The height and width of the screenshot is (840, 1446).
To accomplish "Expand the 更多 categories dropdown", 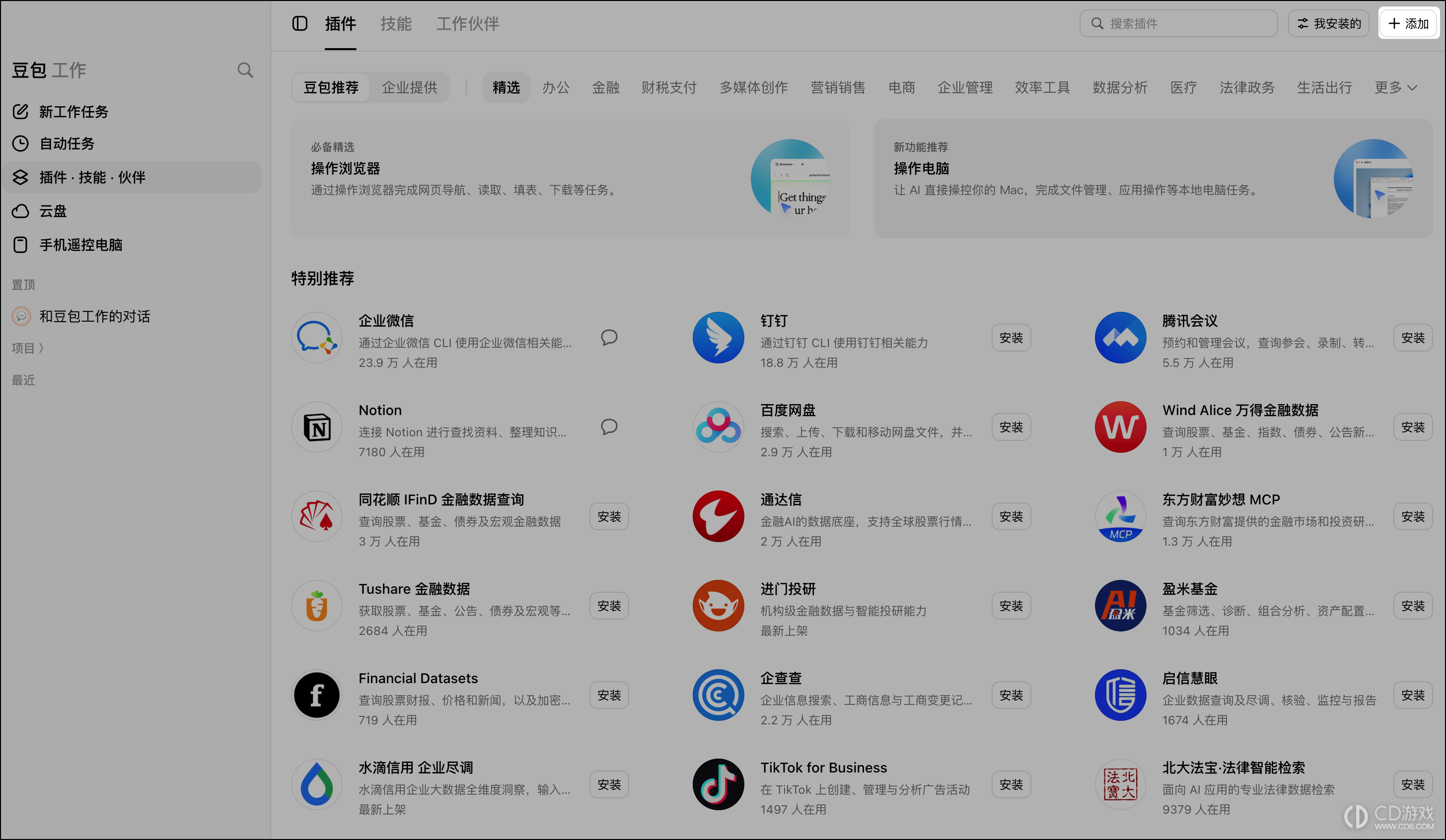I will (x=1395, y=87).
